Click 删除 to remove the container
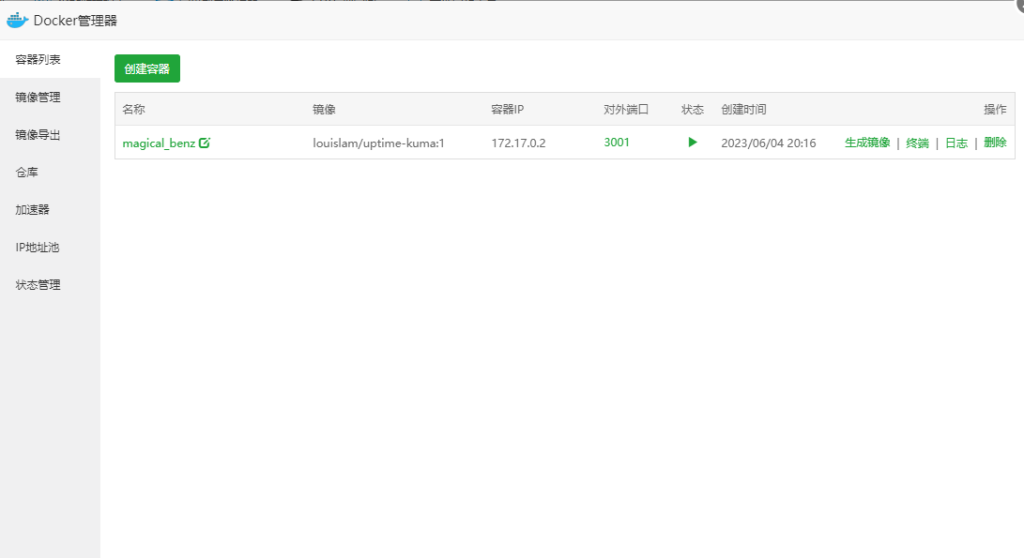The image size is (1024, 558). 995,143
